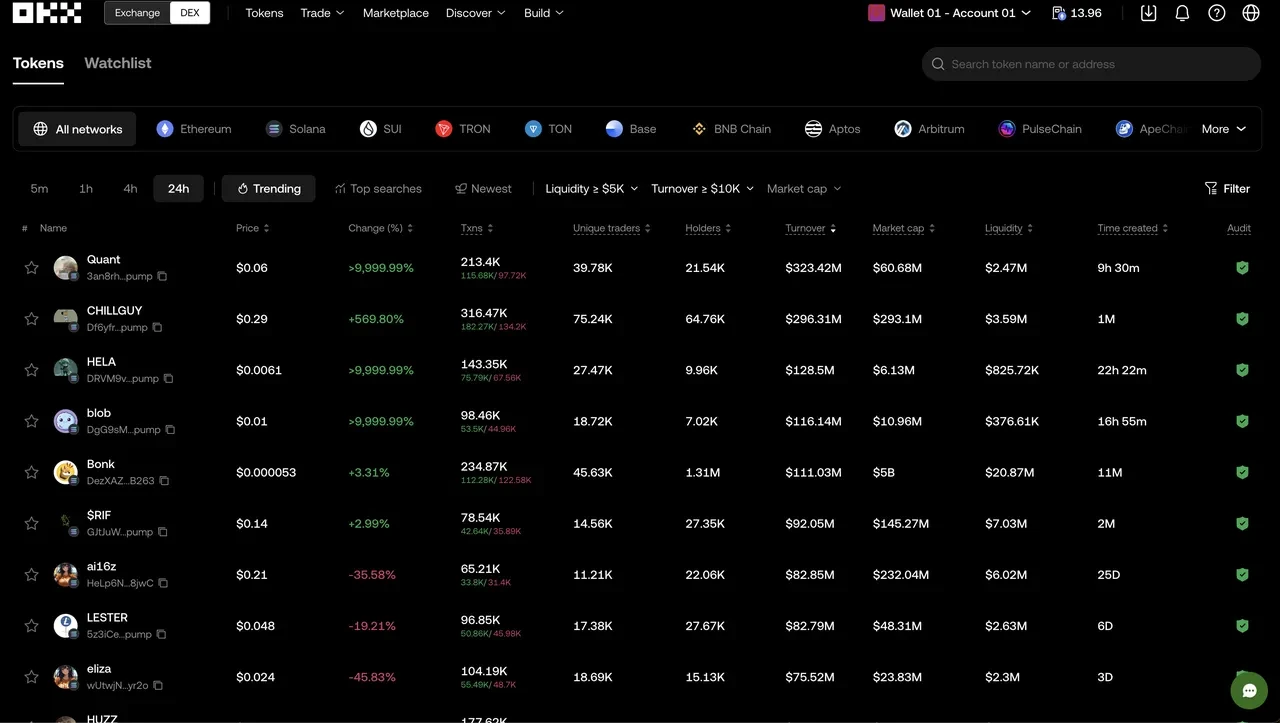1280x723 pixels.
Task: Open the help question mark icon
Action: (1216, 13)
